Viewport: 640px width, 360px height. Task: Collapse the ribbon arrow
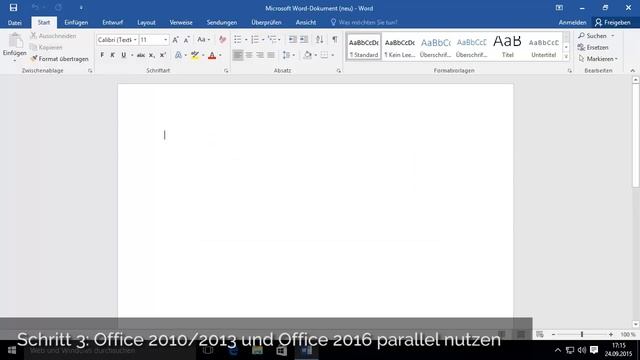point(633,71)
